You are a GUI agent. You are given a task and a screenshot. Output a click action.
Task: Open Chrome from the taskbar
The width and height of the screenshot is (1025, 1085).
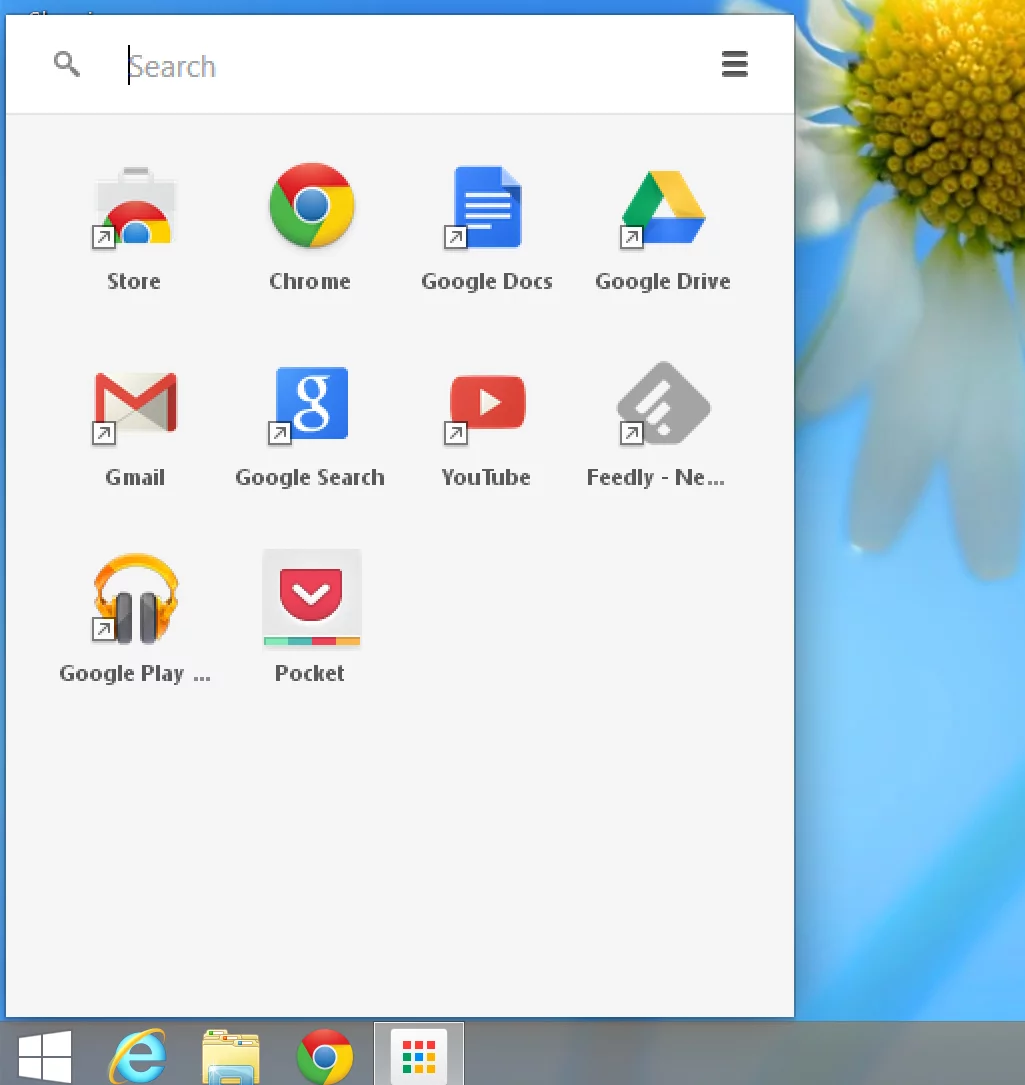coord(322,1052)
